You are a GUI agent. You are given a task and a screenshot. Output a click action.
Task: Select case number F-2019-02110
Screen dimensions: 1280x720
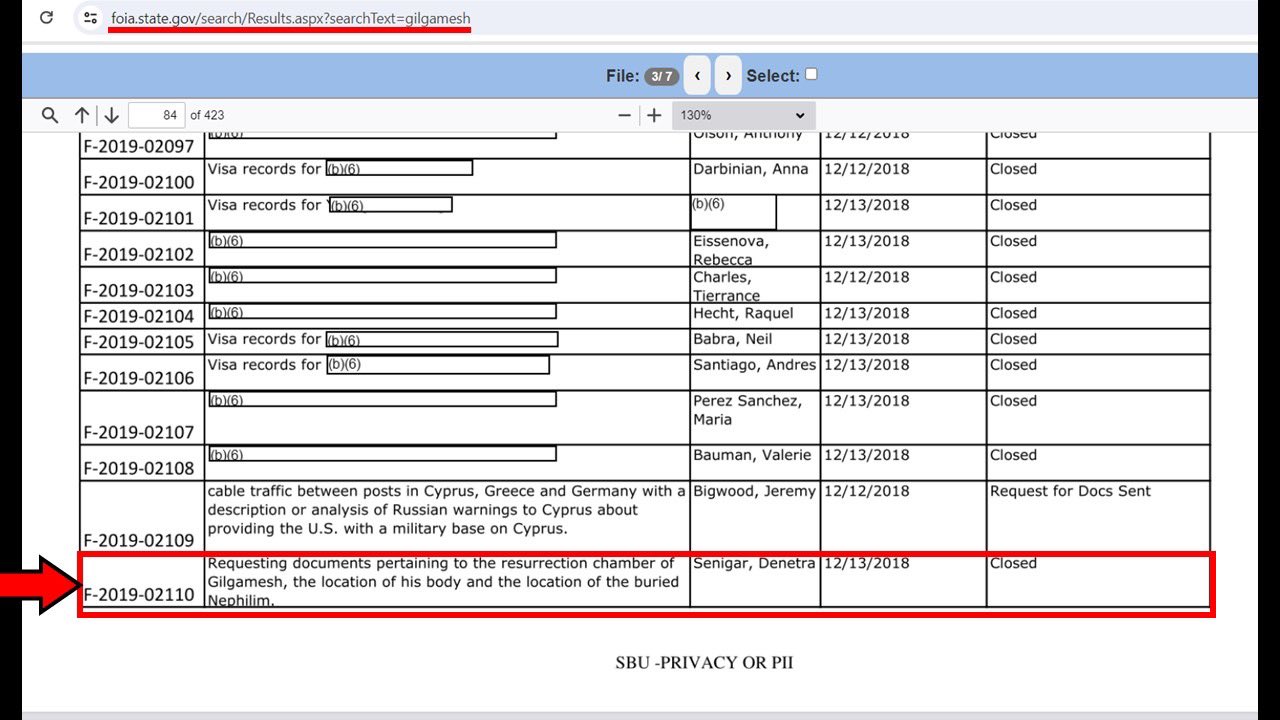(x=139, y=594)
